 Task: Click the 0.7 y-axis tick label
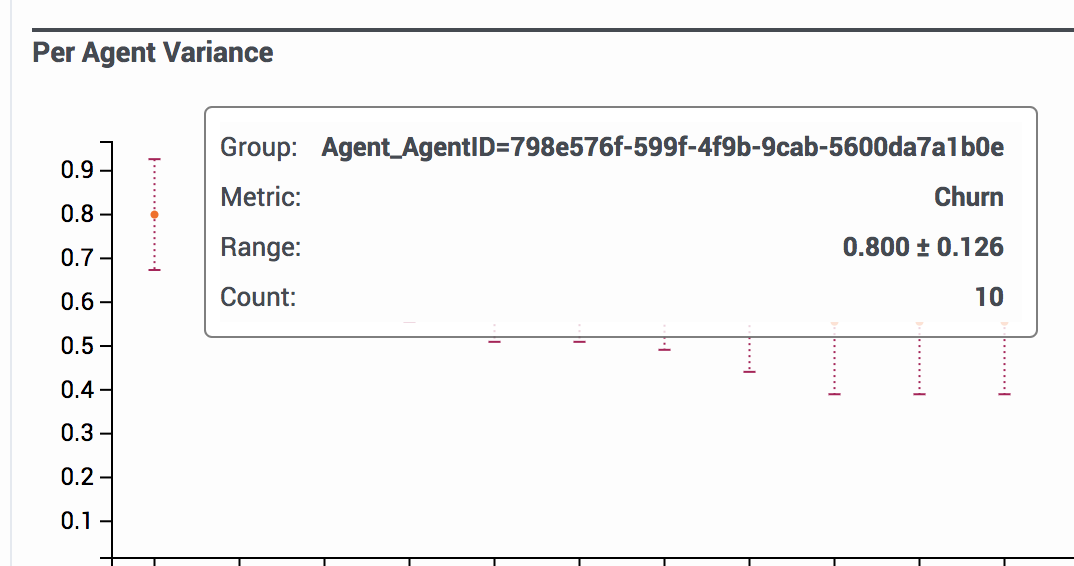click(x=77, y=258)
